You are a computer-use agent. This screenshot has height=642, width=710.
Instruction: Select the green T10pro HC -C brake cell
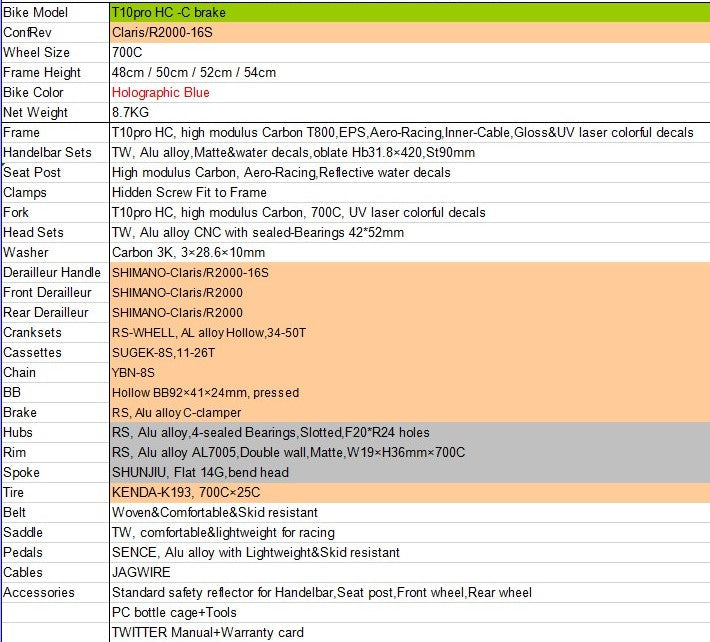pos(410,13)
